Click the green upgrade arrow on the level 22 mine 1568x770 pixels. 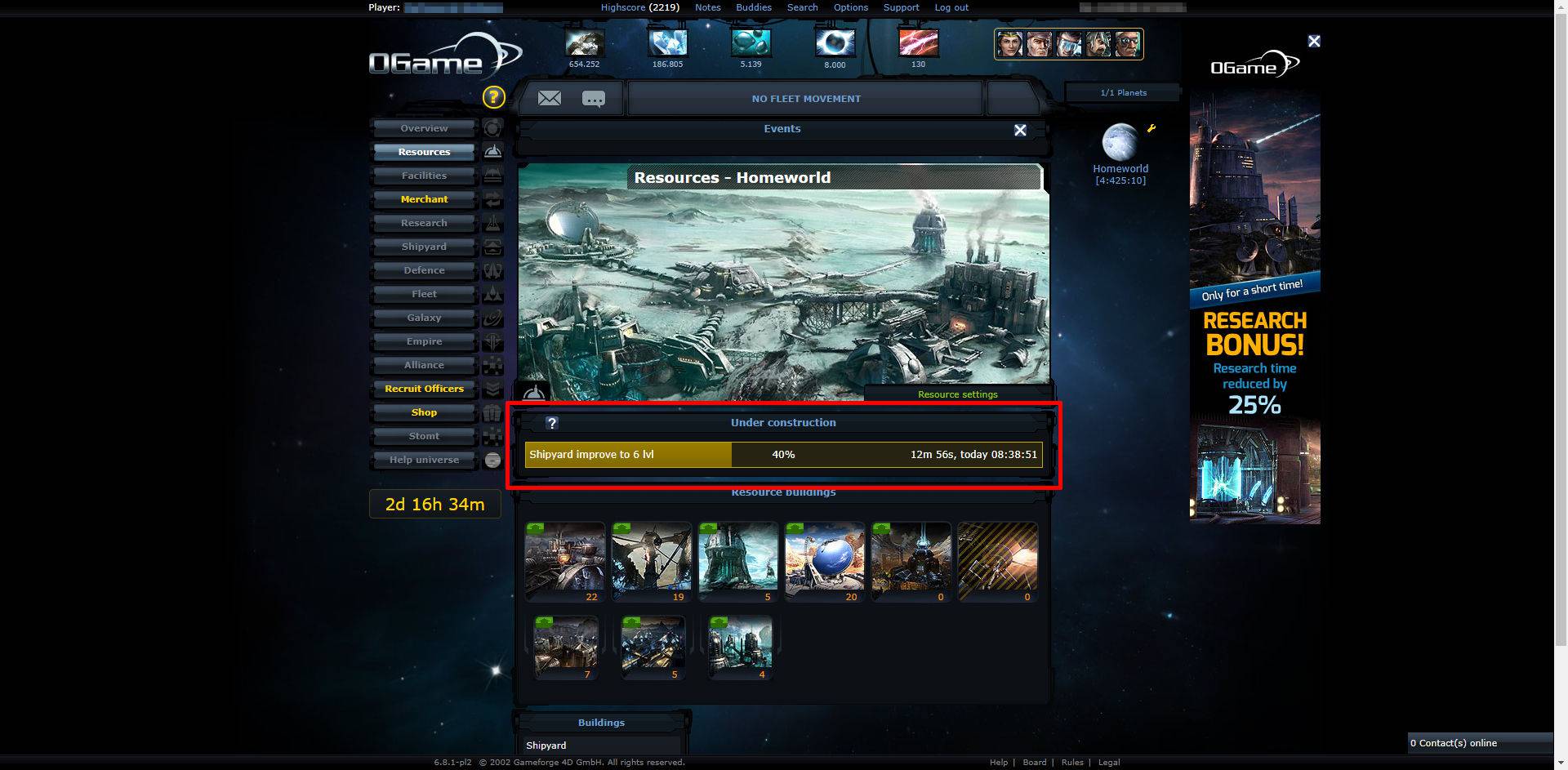point(535,528)
